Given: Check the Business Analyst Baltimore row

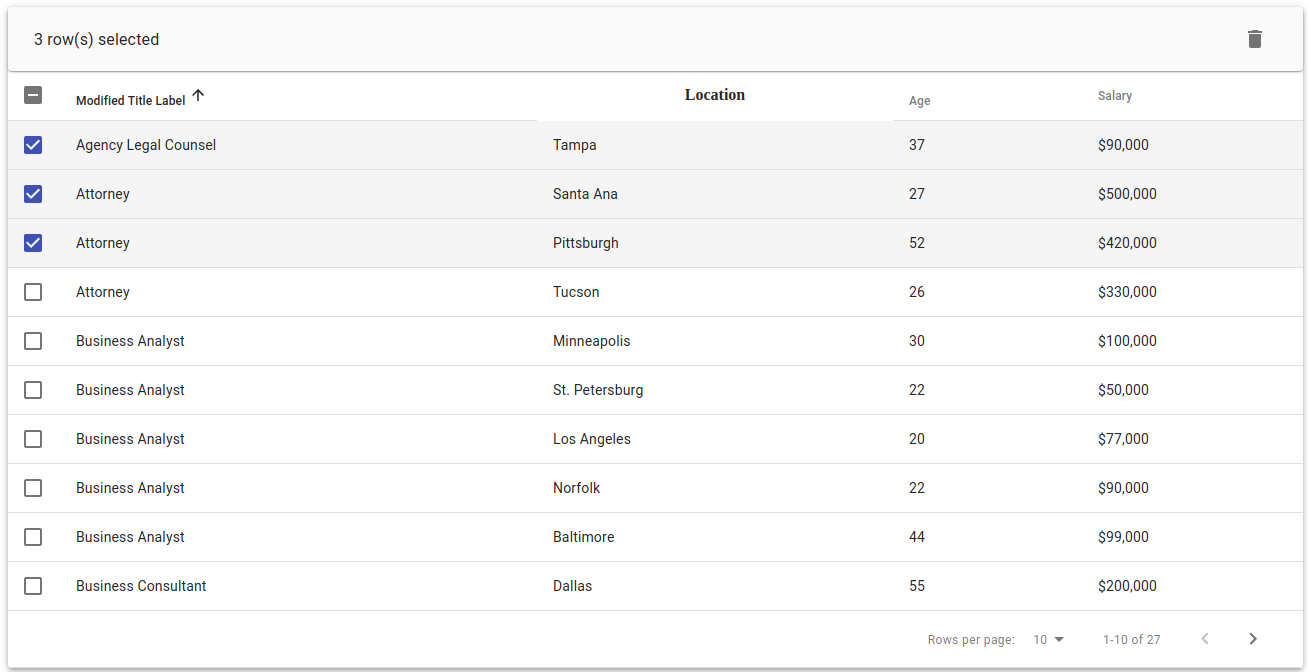Looking at the screenshot, I should (33, 537).
